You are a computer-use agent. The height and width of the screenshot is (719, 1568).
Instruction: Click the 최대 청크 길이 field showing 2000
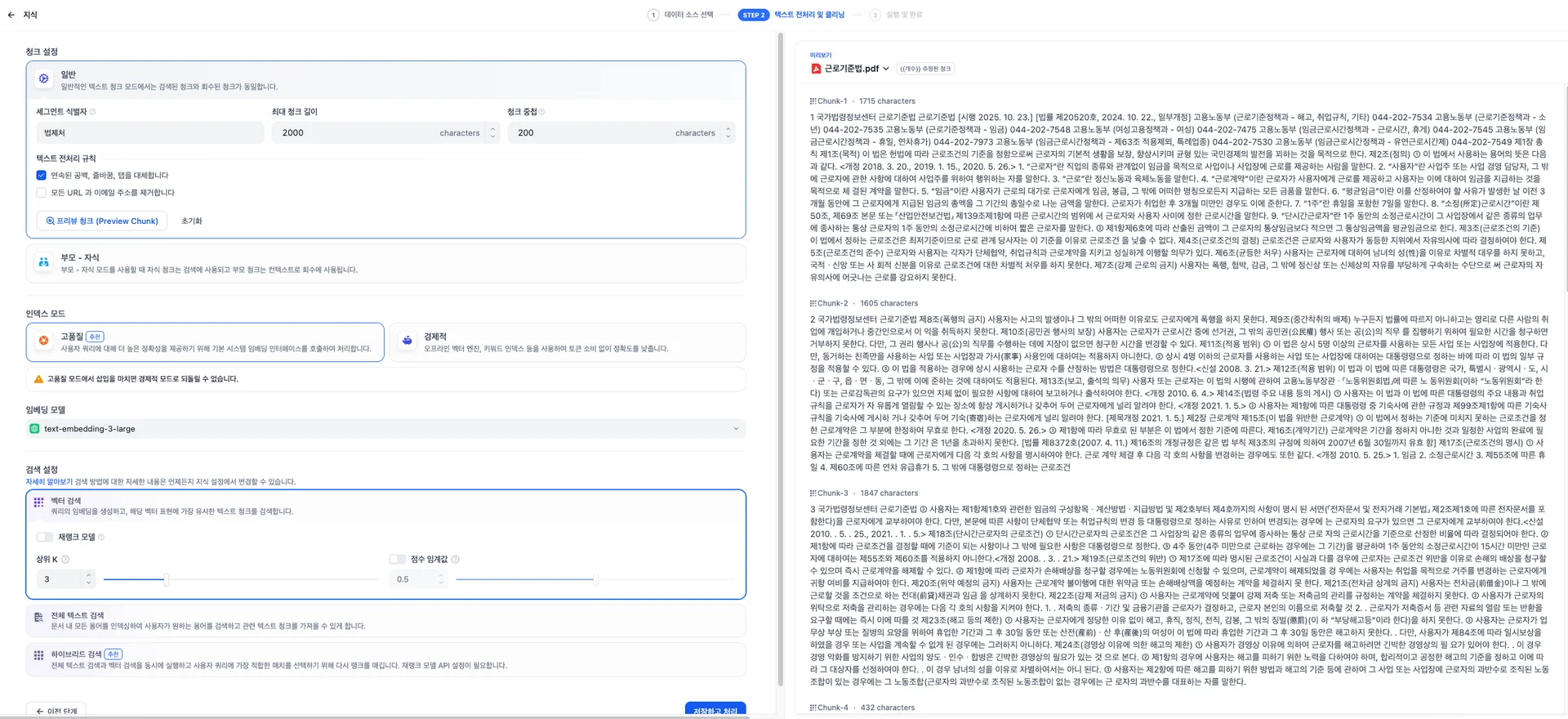click(x=387, y=132)
